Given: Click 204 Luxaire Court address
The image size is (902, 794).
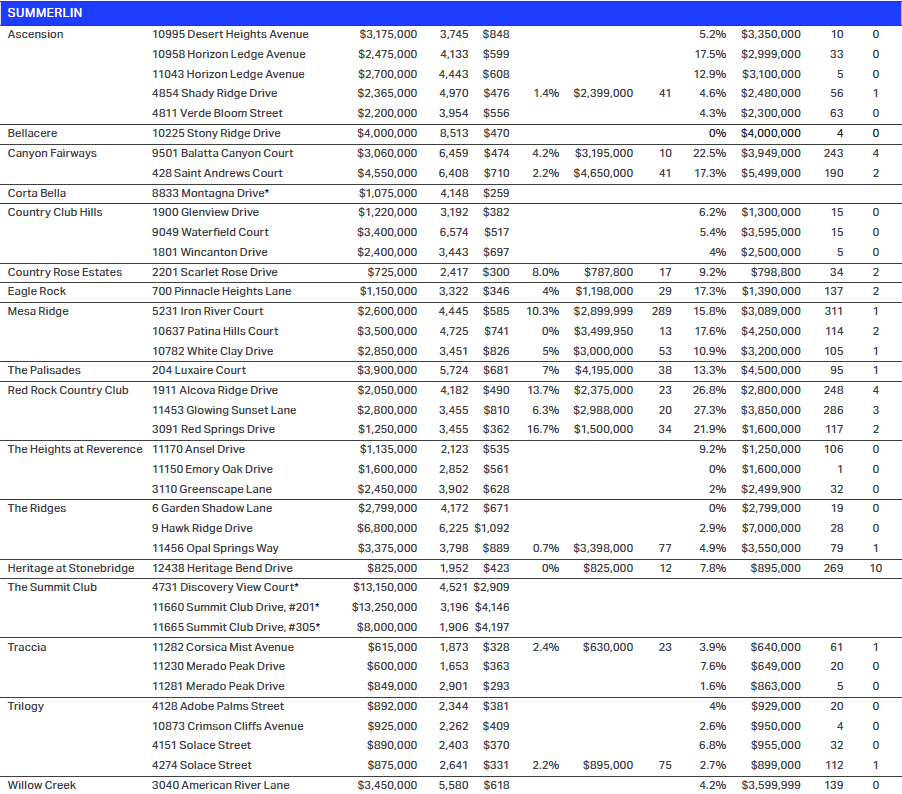Looking at the screenshot, I should coord(199,370).
